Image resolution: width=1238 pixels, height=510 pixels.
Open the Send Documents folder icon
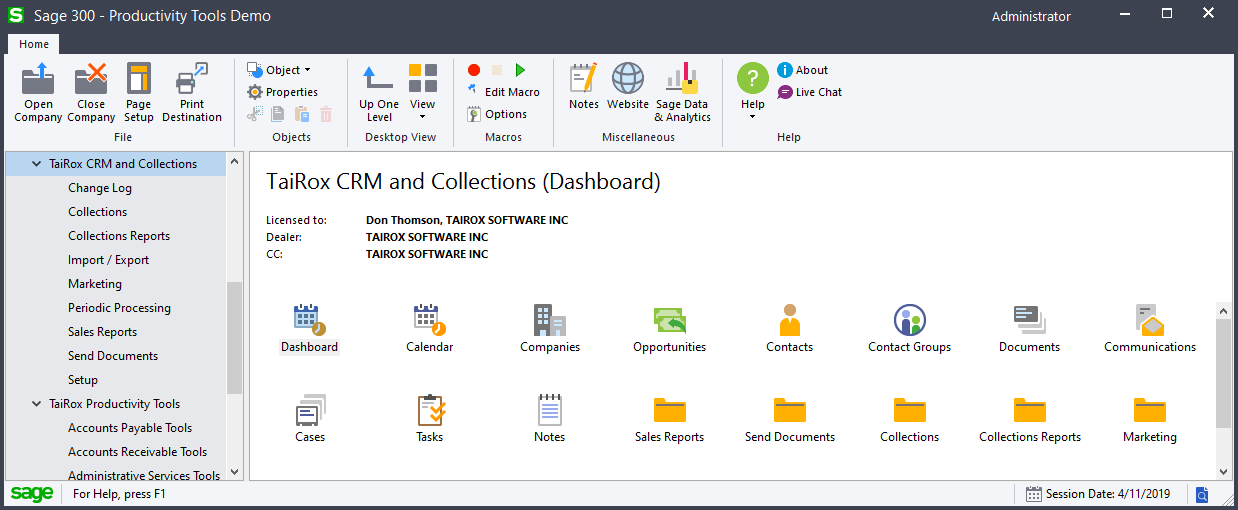pyautogui.click(x=789, y=410)
